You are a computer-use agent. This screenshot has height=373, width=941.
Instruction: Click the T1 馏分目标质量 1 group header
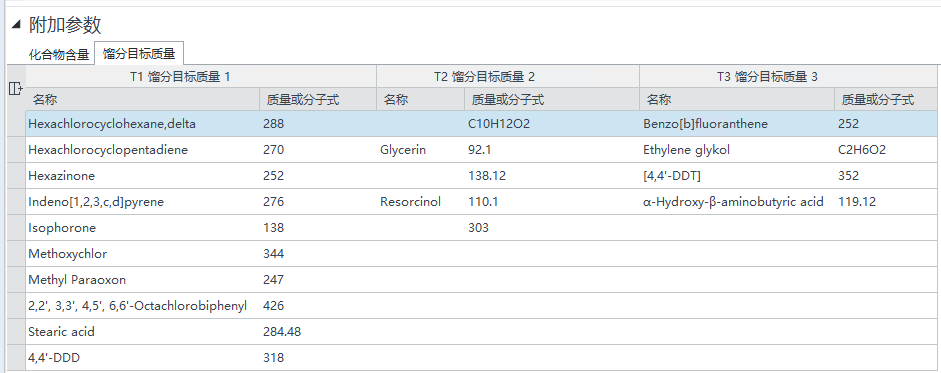(201, 77)
